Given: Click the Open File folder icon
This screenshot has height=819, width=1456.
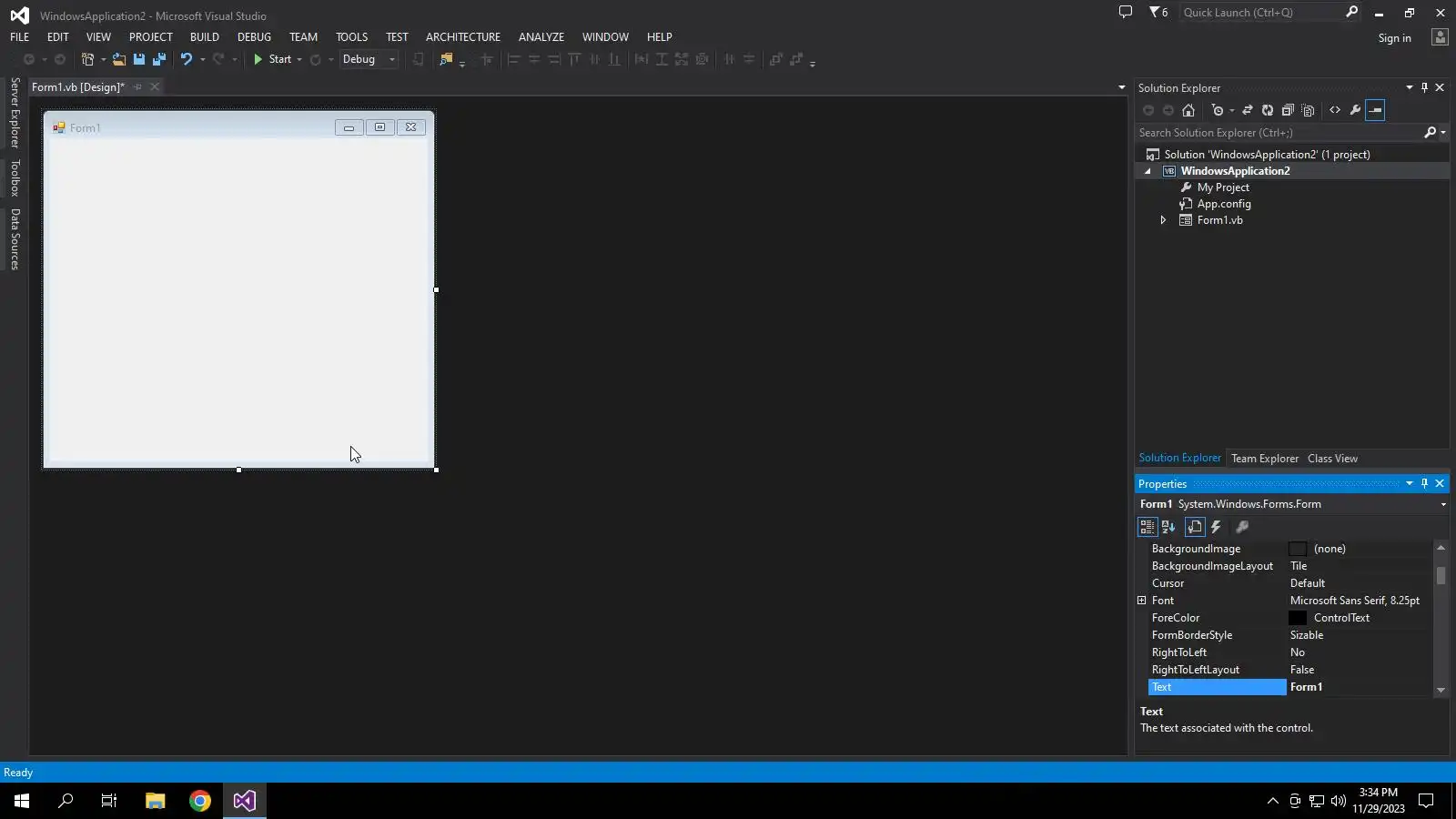Looking at the screenshot, I should [x=119, y=59].
